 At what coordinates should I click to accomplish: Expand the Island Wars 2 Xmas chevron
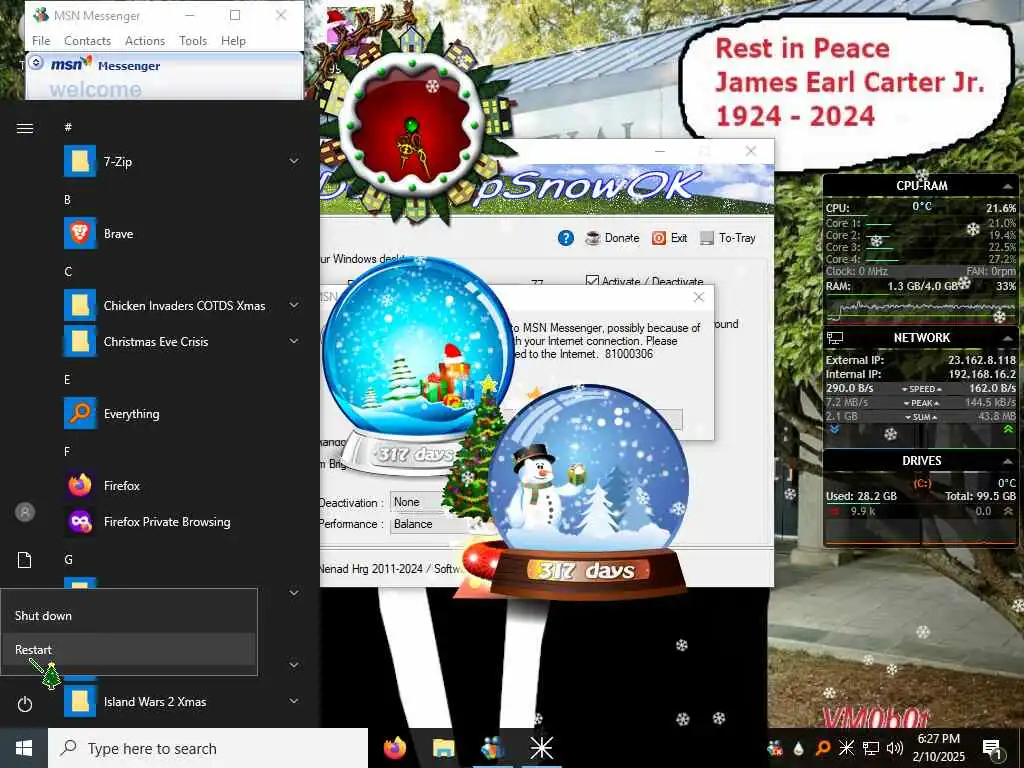coord(294,701)
